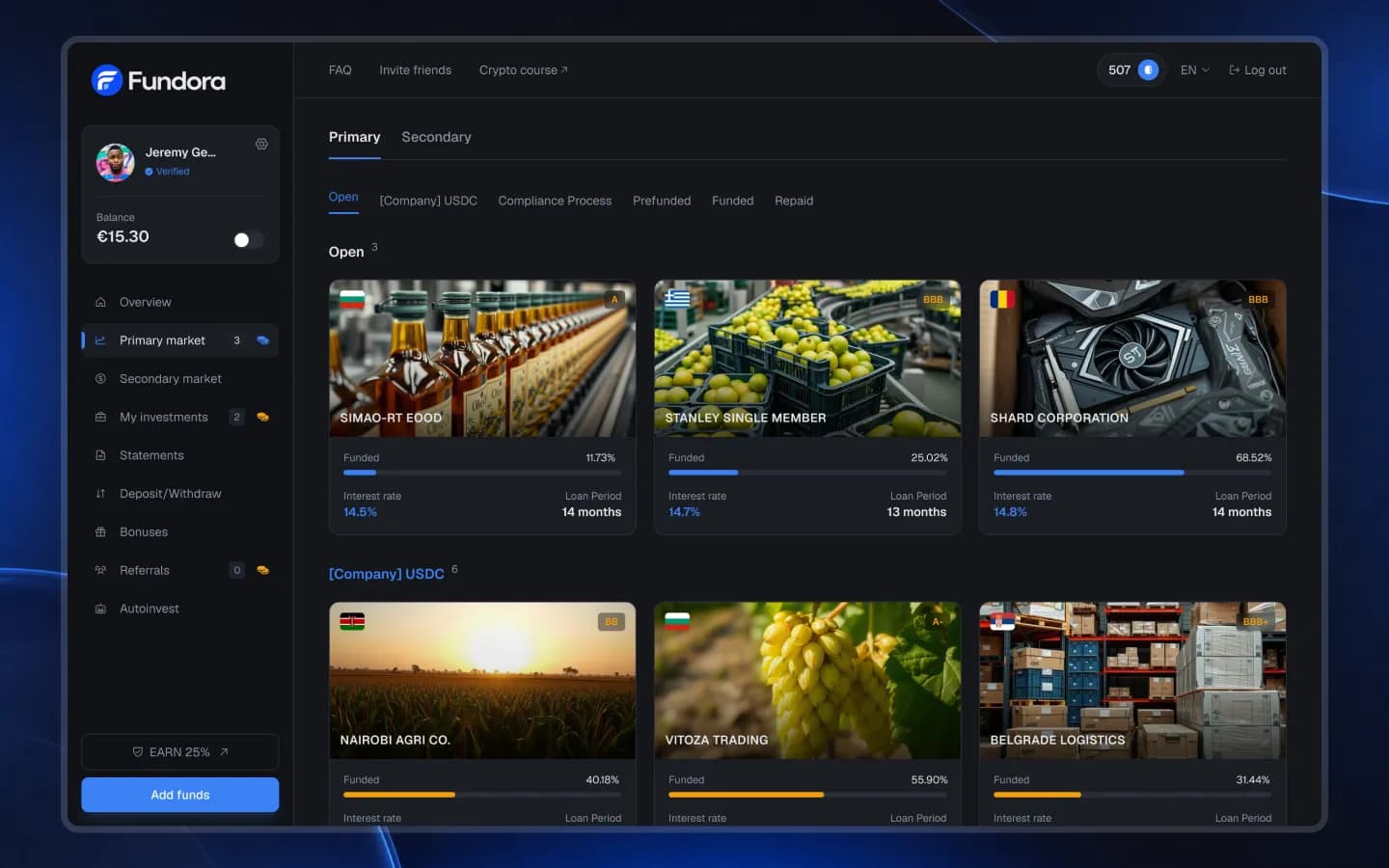
Task: Select the Prefunded filter tab
Action: (662, 201)
